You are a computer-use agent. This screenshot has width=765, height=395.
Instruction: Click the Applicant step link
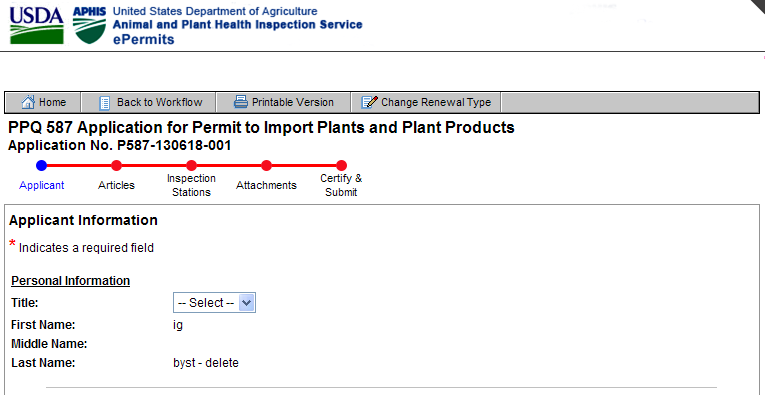pos(41,185)
